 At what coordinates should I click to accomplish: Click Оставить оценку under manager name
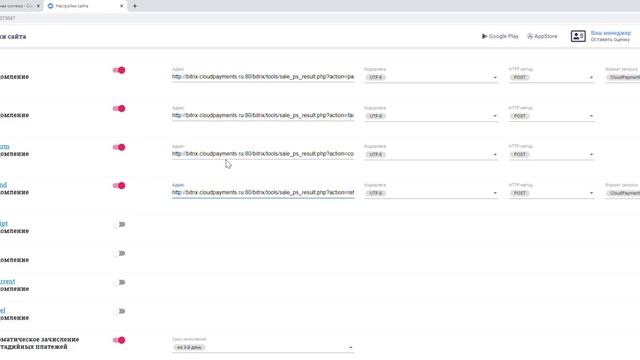tap(610, 40)
